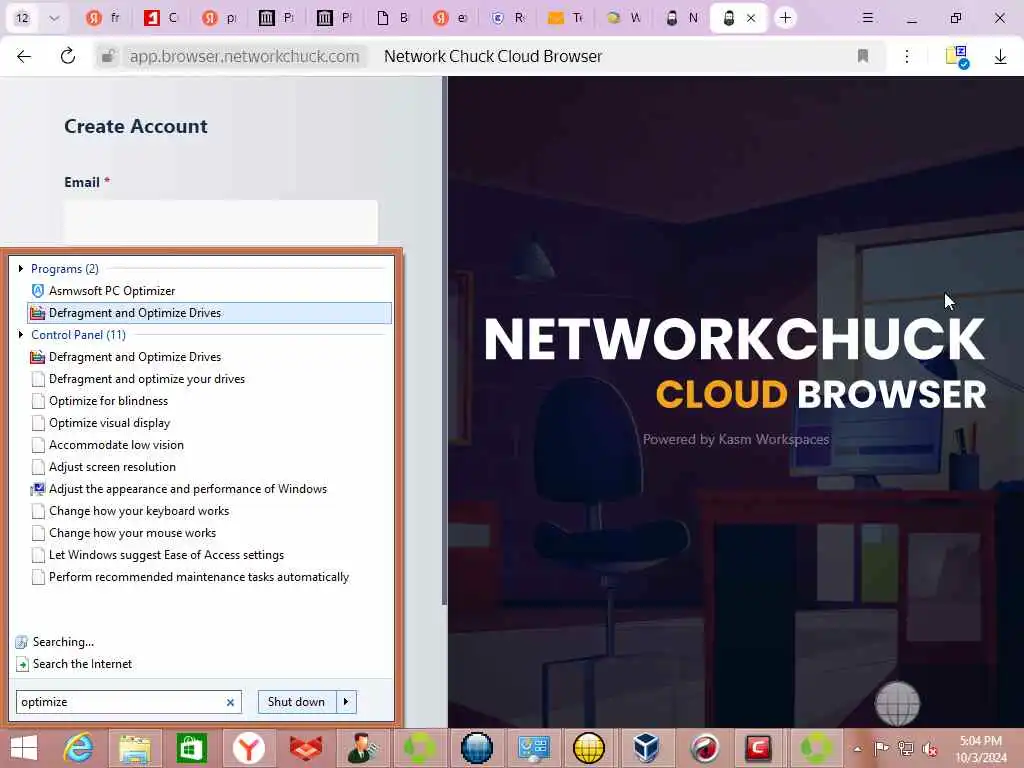Open the blue globe taskbar icon
The width and height of the screenshot is (1024, 768).
click(x=477, y=748)
